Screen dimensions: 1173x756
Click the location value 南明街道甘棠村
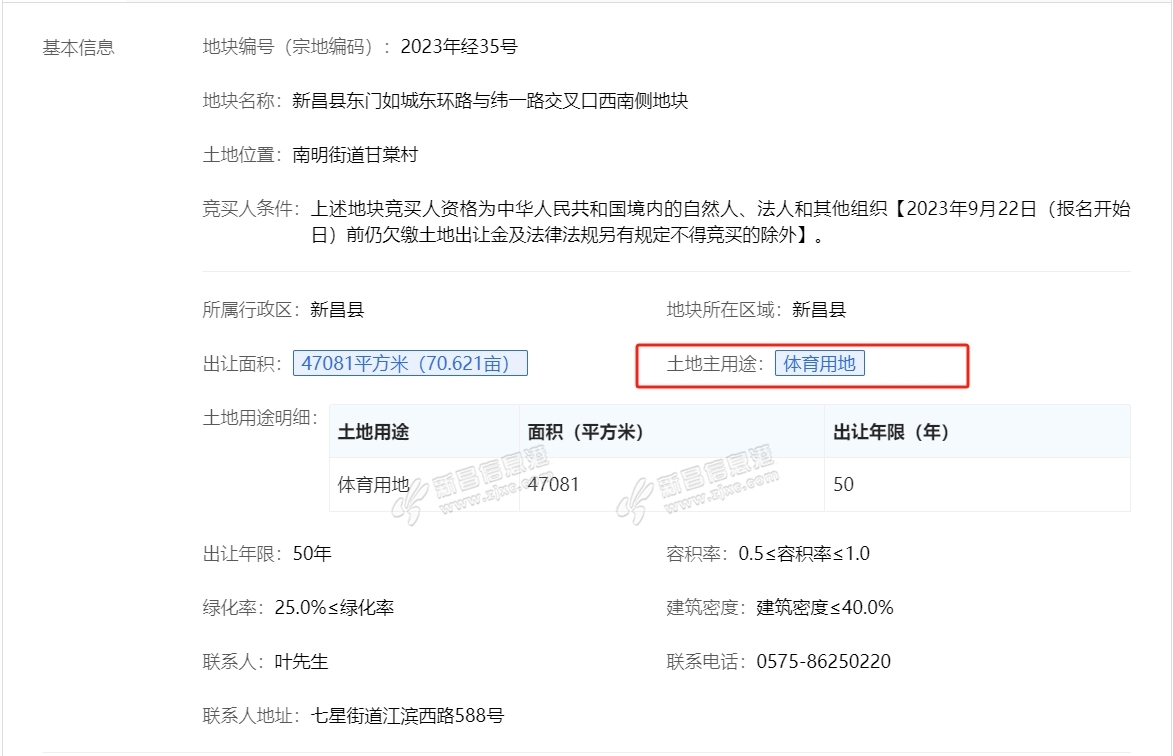[x=354, y=155]
